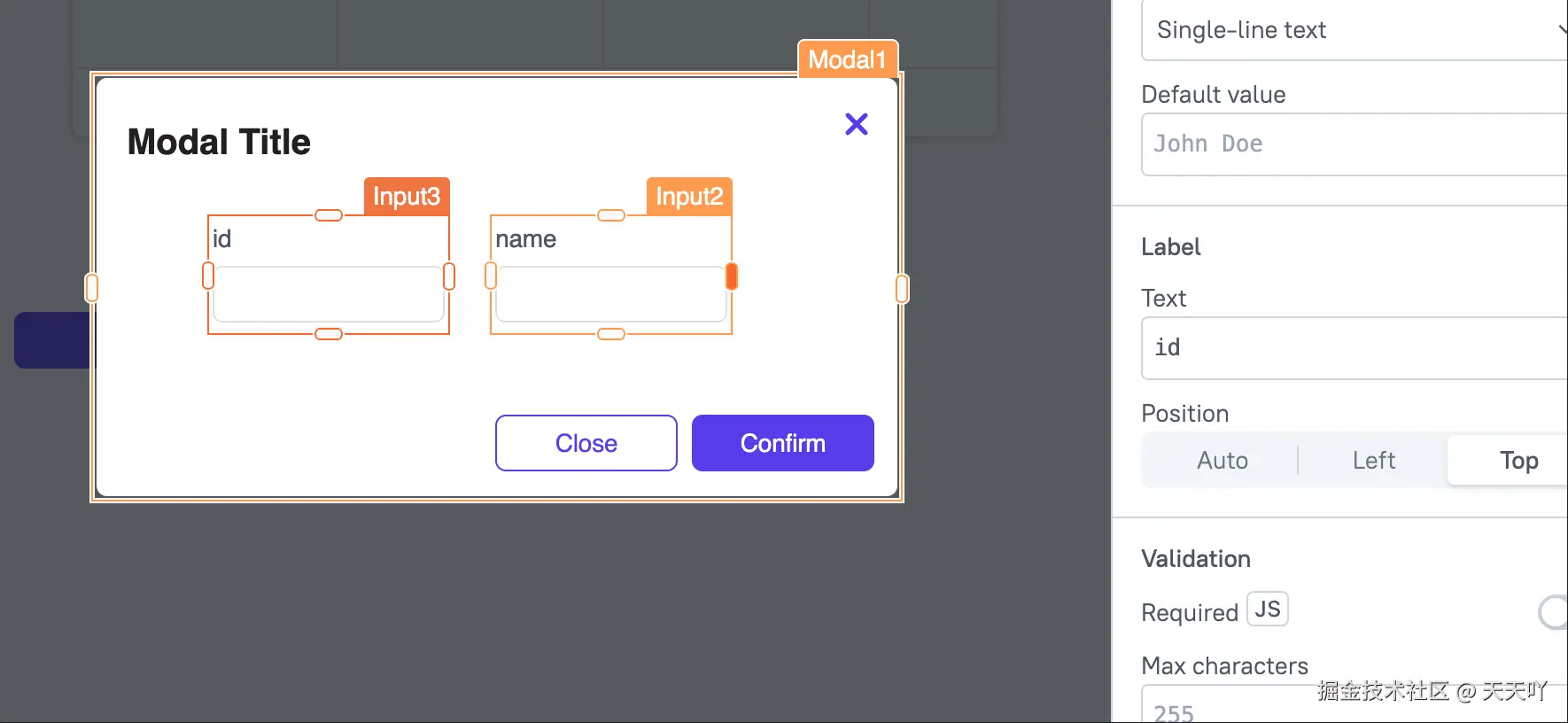Grab Input2's filled right resize handle

click(731, 276)
